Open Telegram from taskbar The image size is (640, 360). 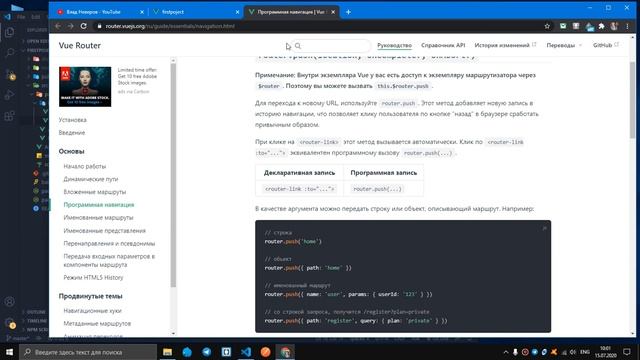(x=207, y=352)
